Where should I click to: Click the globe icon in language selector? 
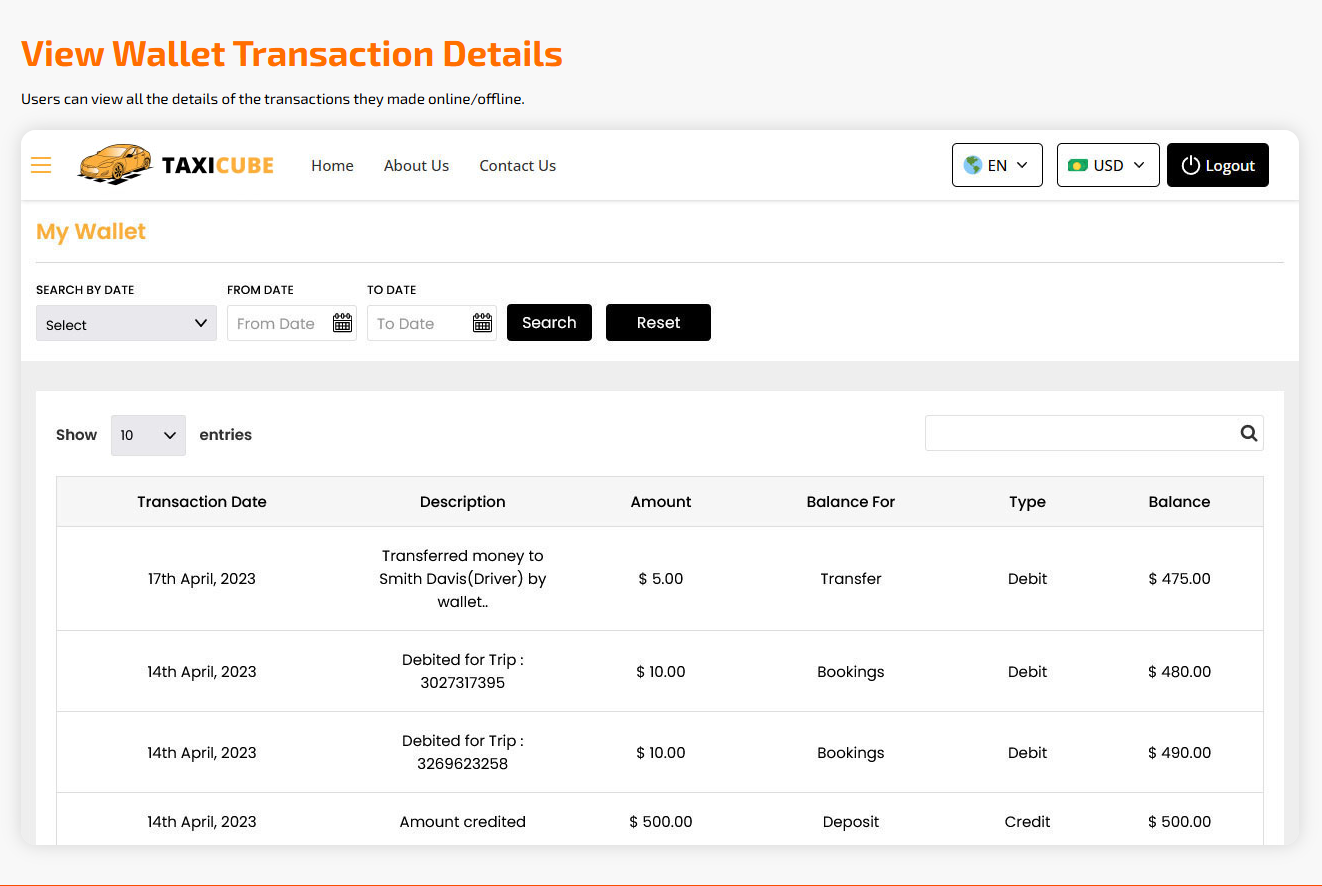pyautogui.click(x=972, y=165)
